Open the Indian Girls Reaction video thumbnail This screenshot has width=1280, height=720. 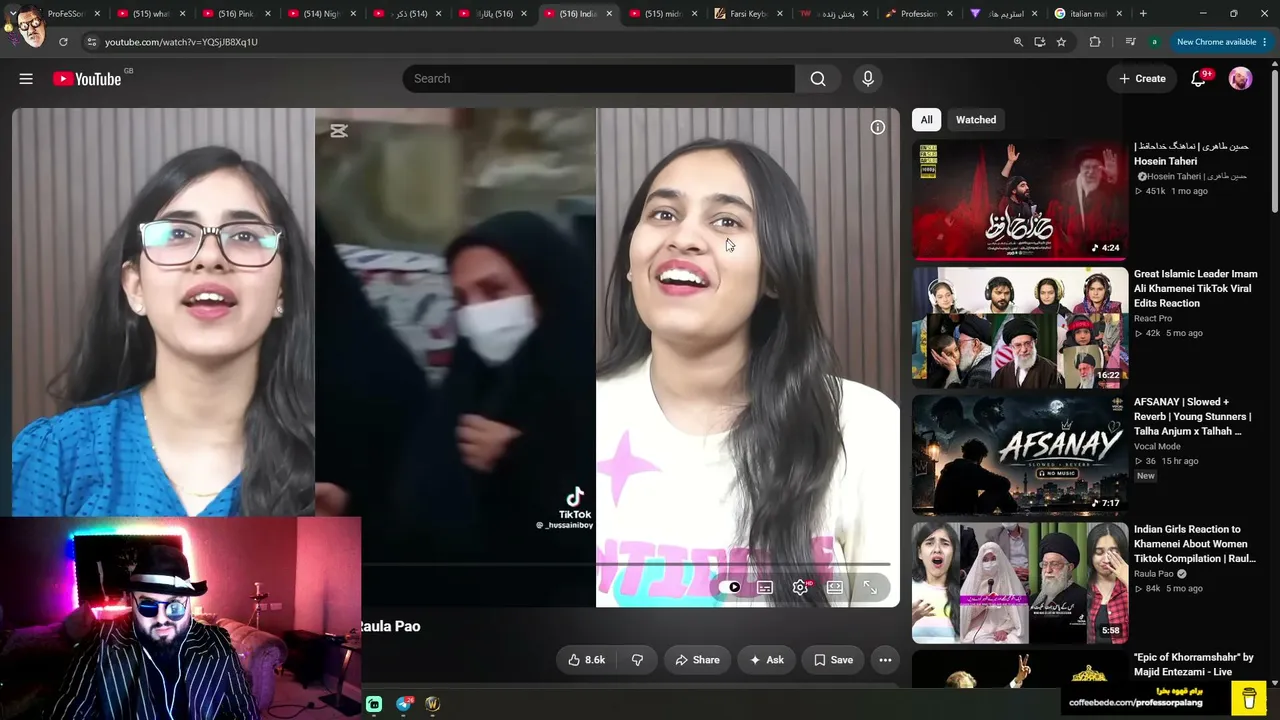(1020, 583)
